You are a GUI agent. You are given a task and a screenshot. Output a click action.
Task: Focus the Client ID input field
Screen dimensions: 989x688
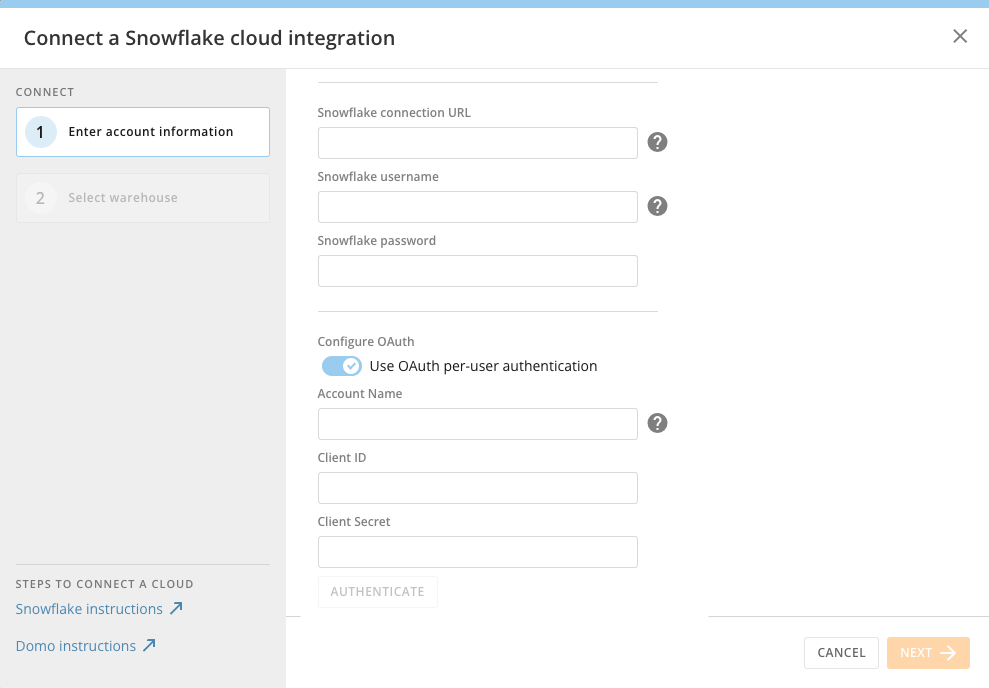click(477, 488)
